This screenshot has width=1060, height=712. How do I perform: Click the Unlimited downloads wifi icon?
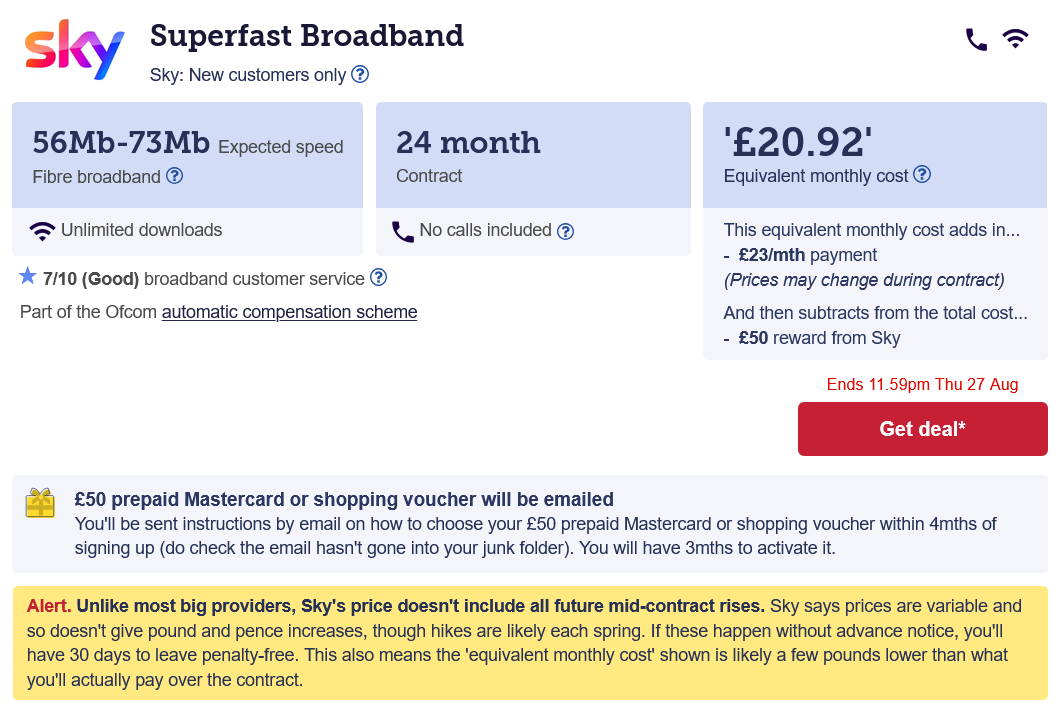tap(42, 231)
